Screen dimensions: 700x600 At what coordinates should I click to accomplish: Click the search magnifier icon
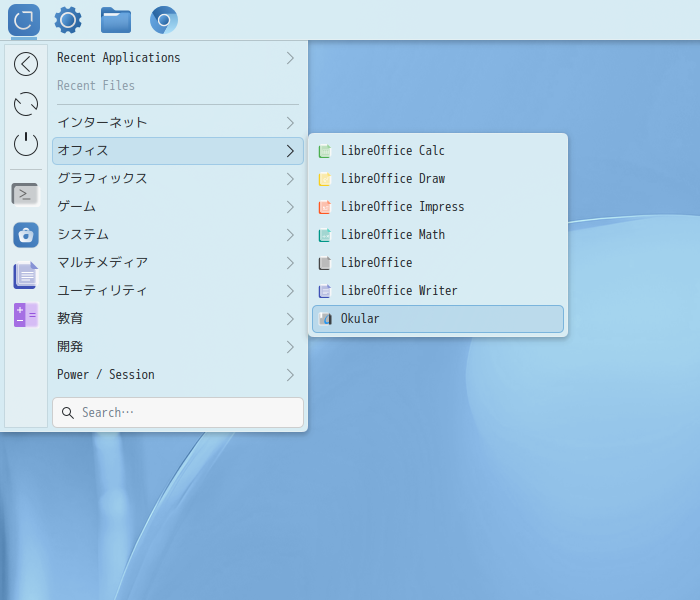tap(68, 413)
